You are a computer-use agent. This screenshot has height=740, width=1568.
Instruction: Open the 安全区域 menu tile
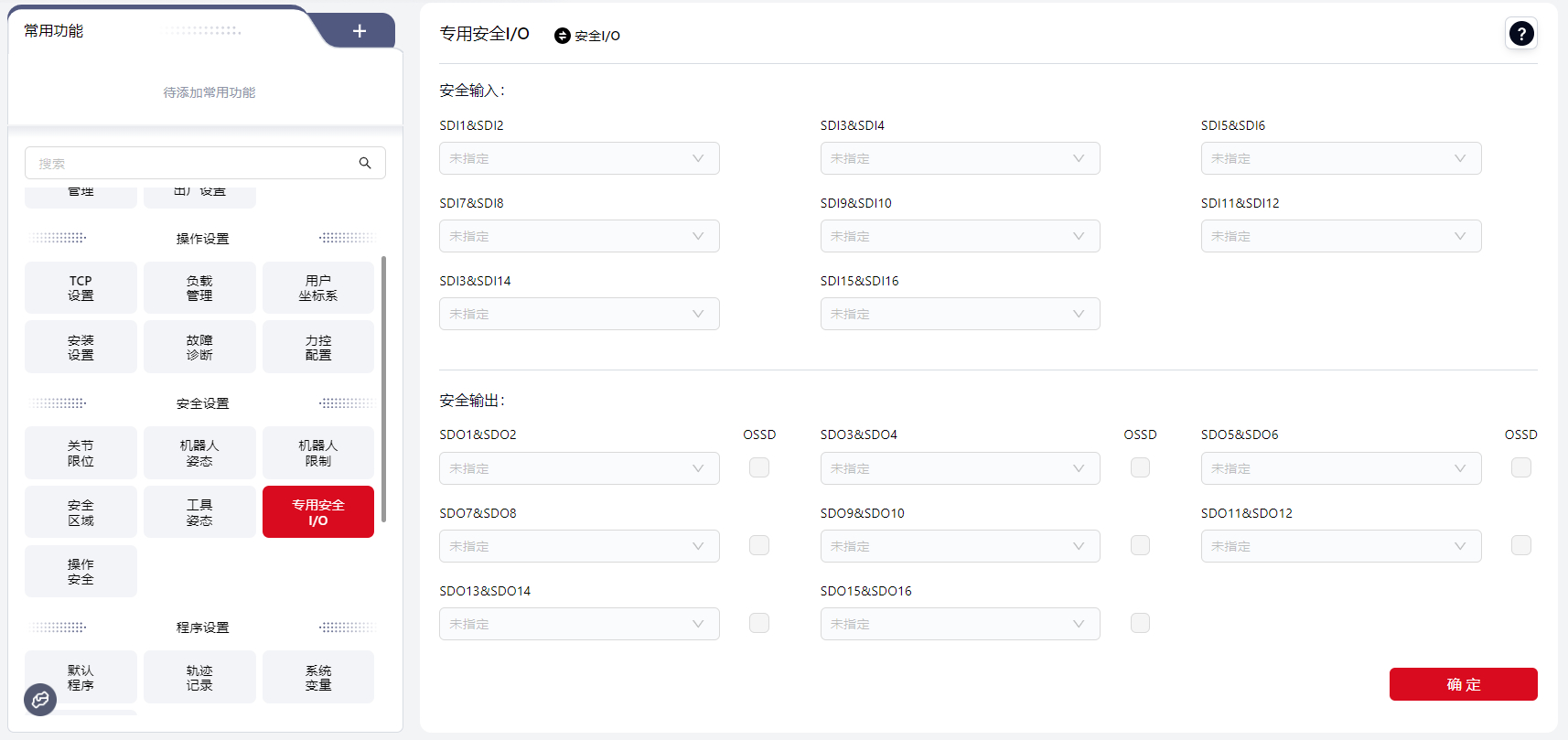point(81,512)
